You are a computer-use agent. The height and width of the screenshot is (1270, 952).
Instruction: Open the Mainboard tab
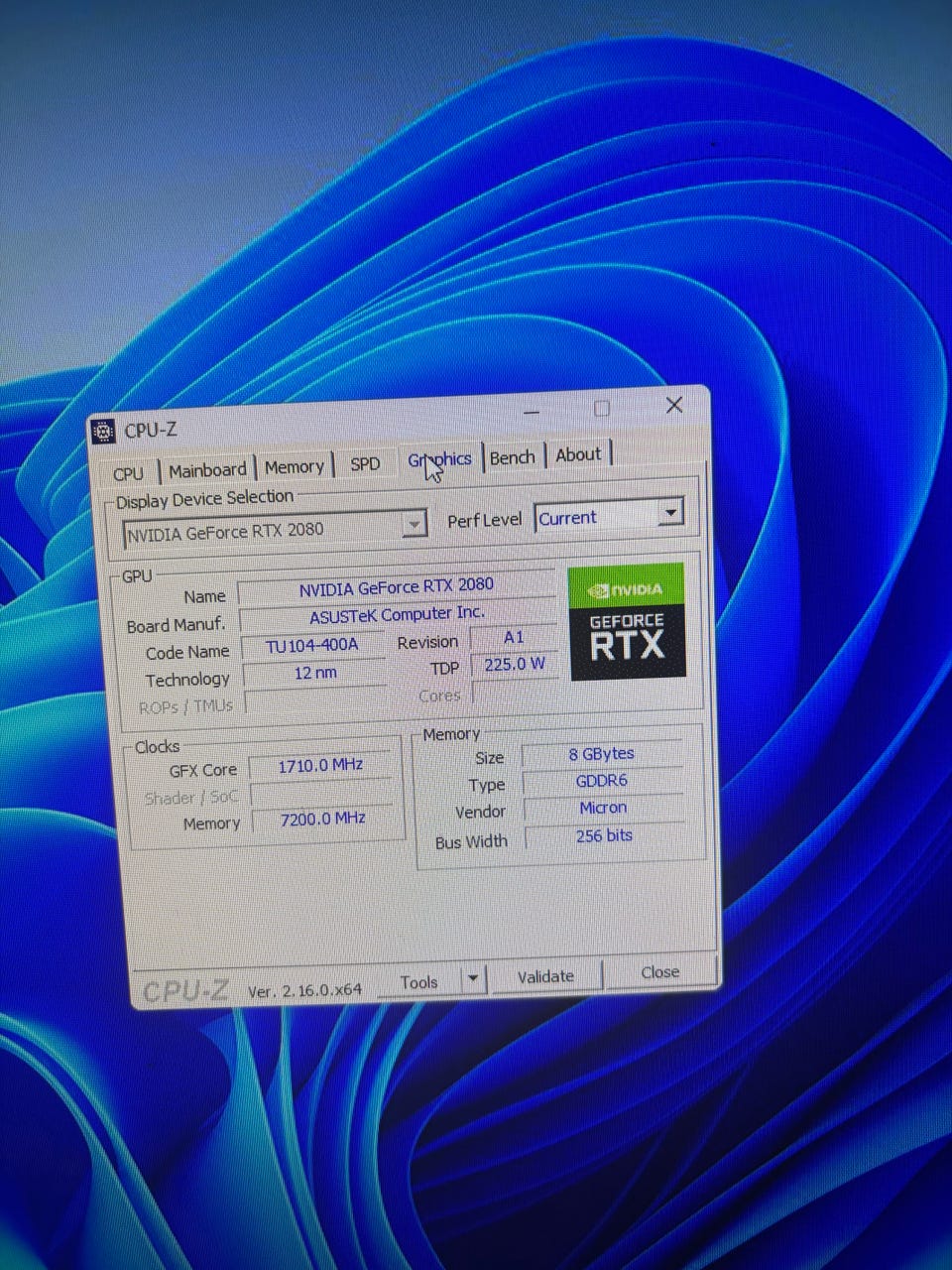[207, 469]
